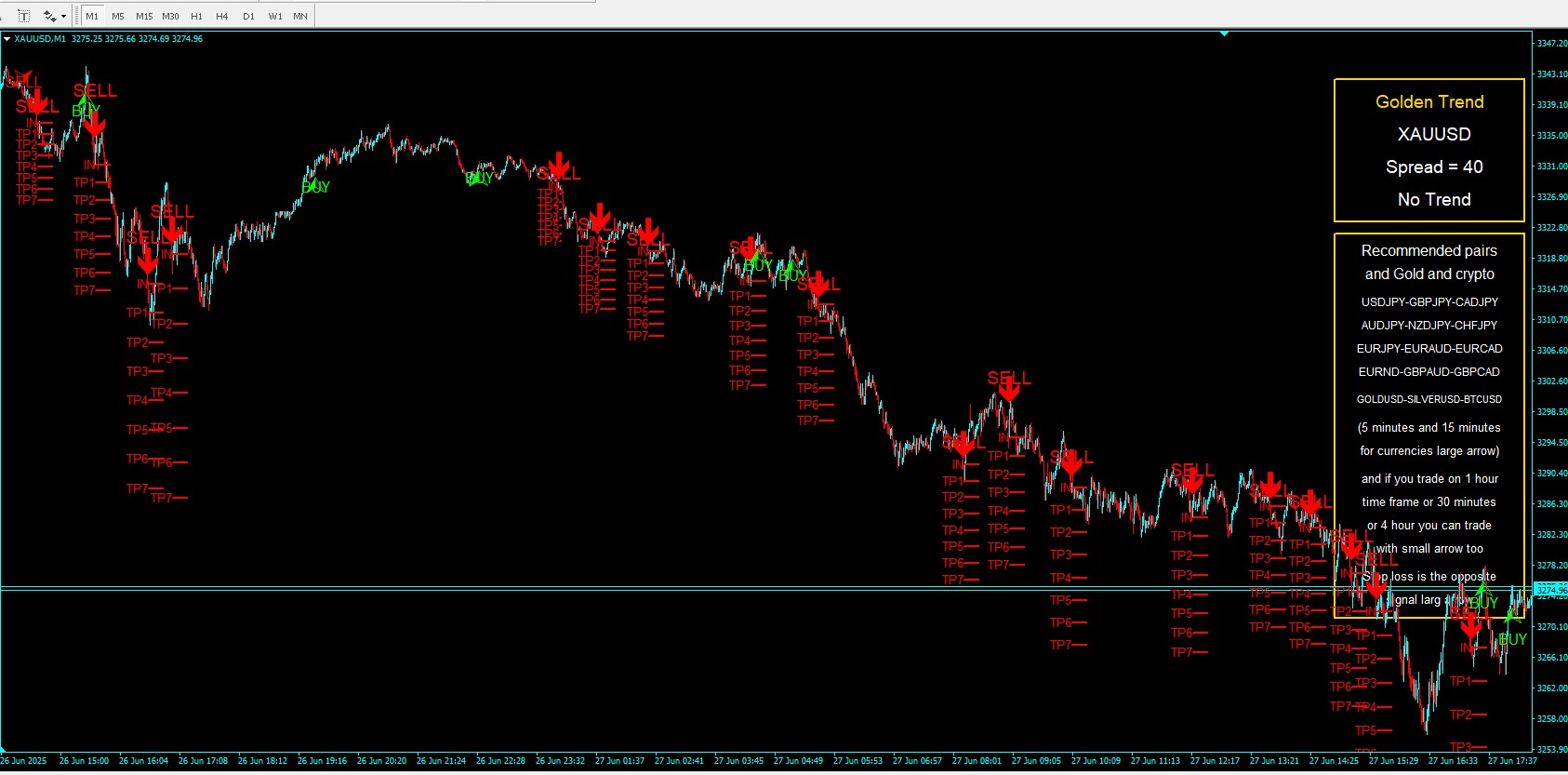The width and height of the screenshot is (1568, 775).
Task: Click the green BUY label above 26 Jun 19:16
Action: 316,186
